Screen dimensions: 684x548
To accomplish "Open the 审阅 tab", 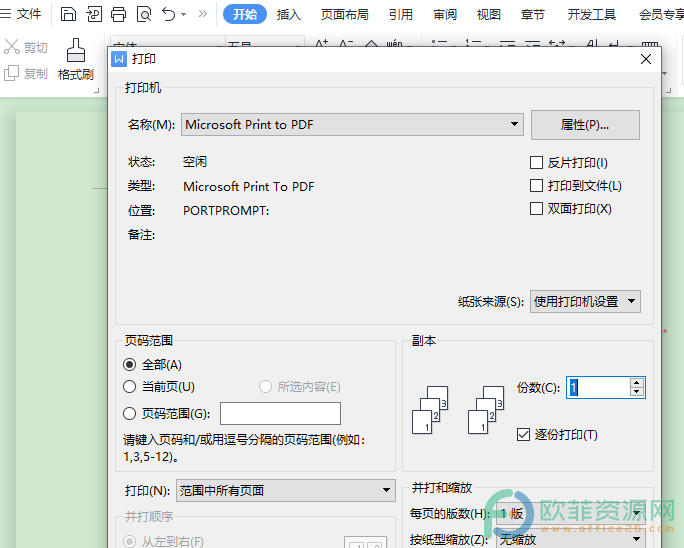I will pyautogui.click(x=445, y=14).
